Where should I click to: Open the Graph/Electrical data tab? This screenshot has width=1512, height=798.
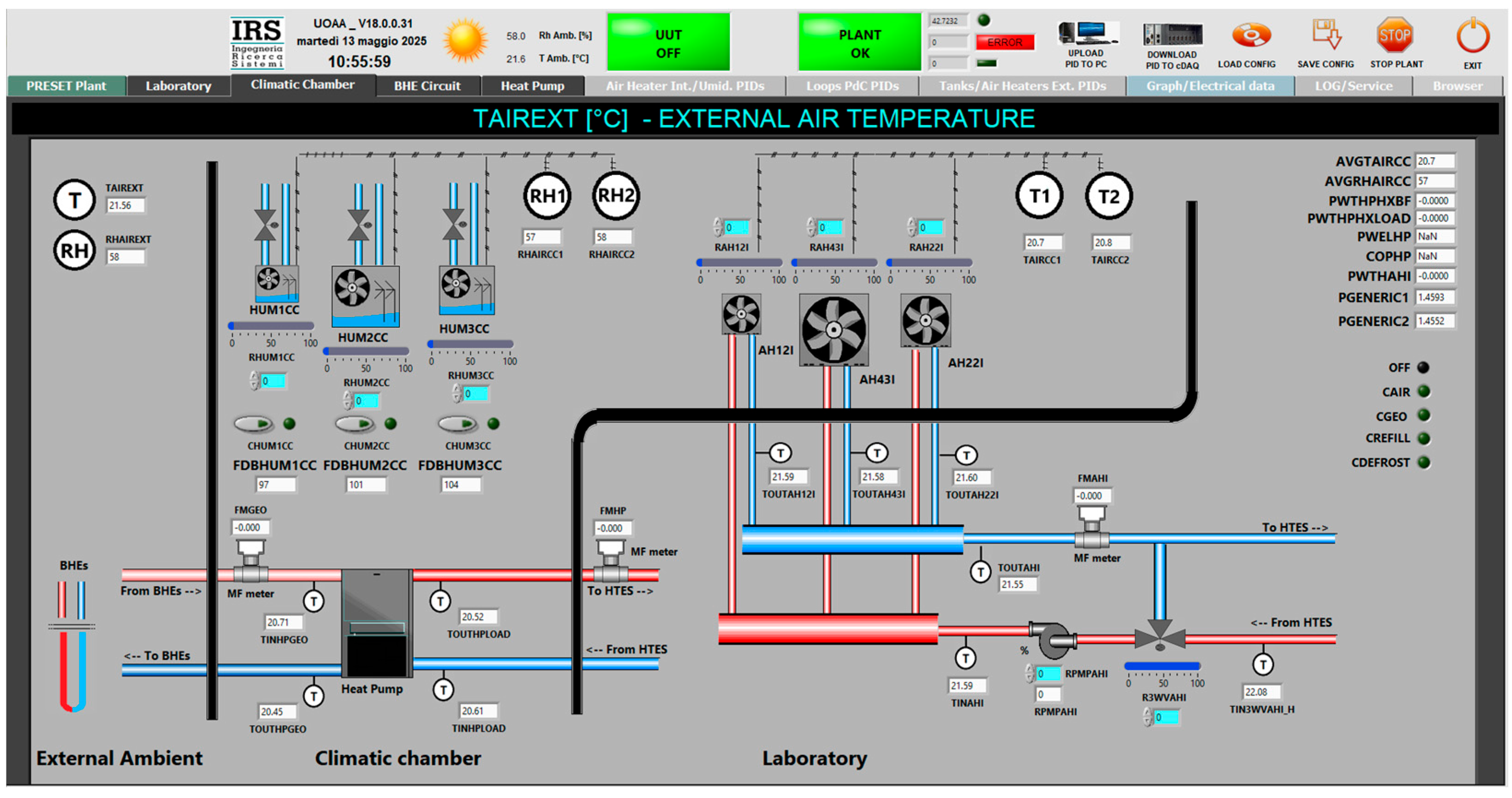tap(1210, 86)
